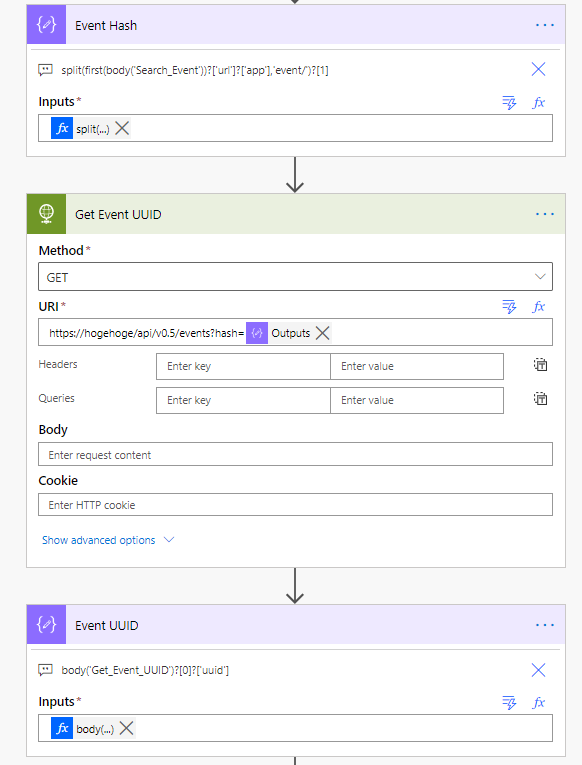Switch Queries to text mode
The height and width of the screenshot is (765, 582).
click(540, 399)
